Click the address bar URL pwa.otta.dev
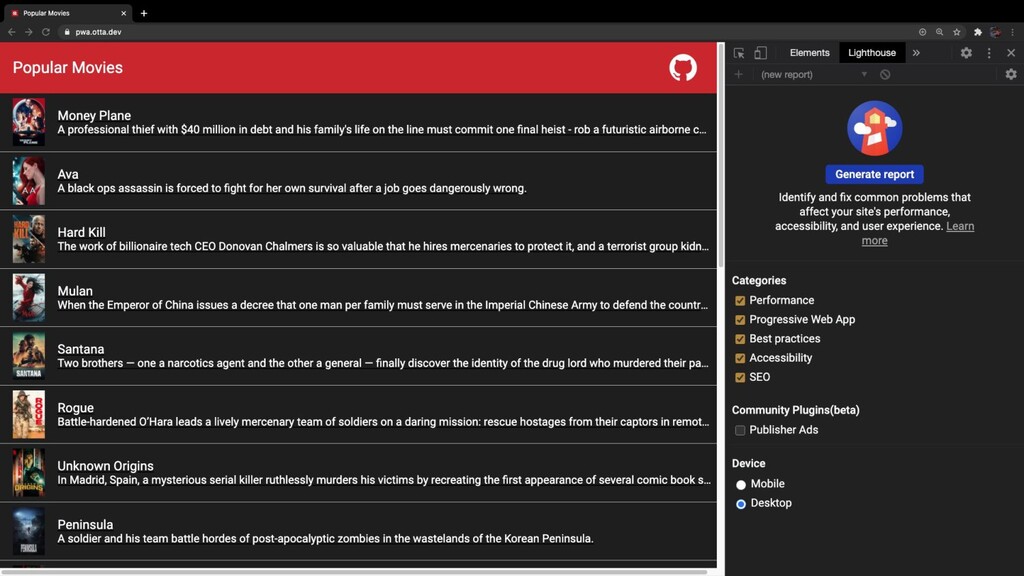This screenshot has width=1024, height=576. 98,32
